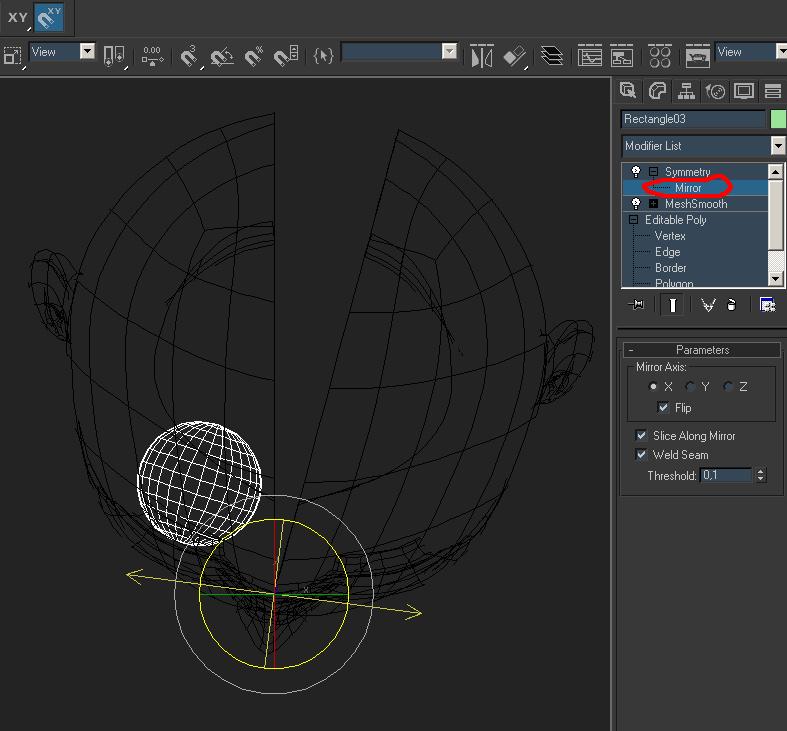787x731 pixels.
Task: Toggle the Angle Snap tool
Action: pyautogui.click(x=222, y=56)
